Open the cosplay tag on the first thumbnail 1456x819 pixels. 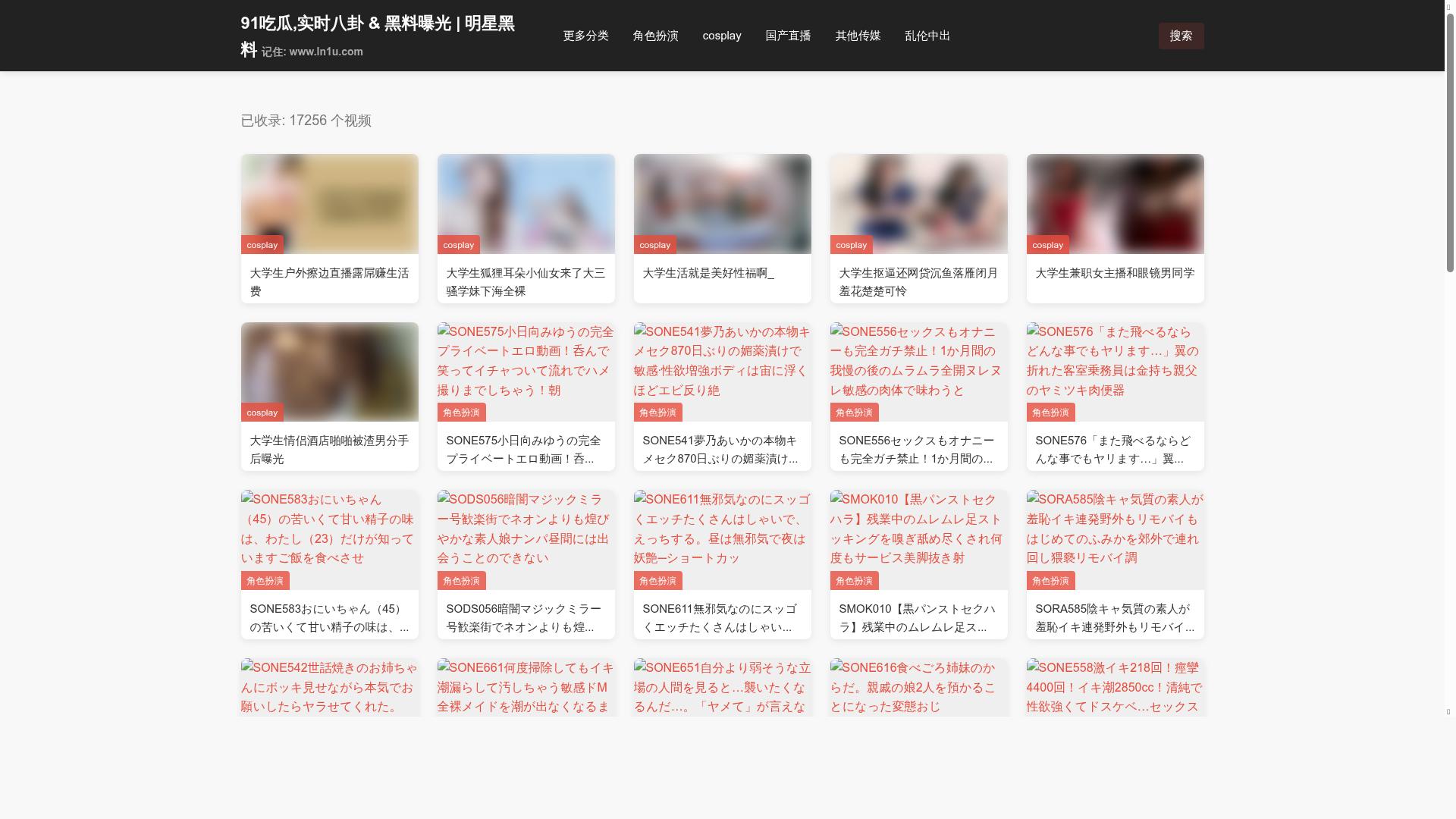click(262, 244)
